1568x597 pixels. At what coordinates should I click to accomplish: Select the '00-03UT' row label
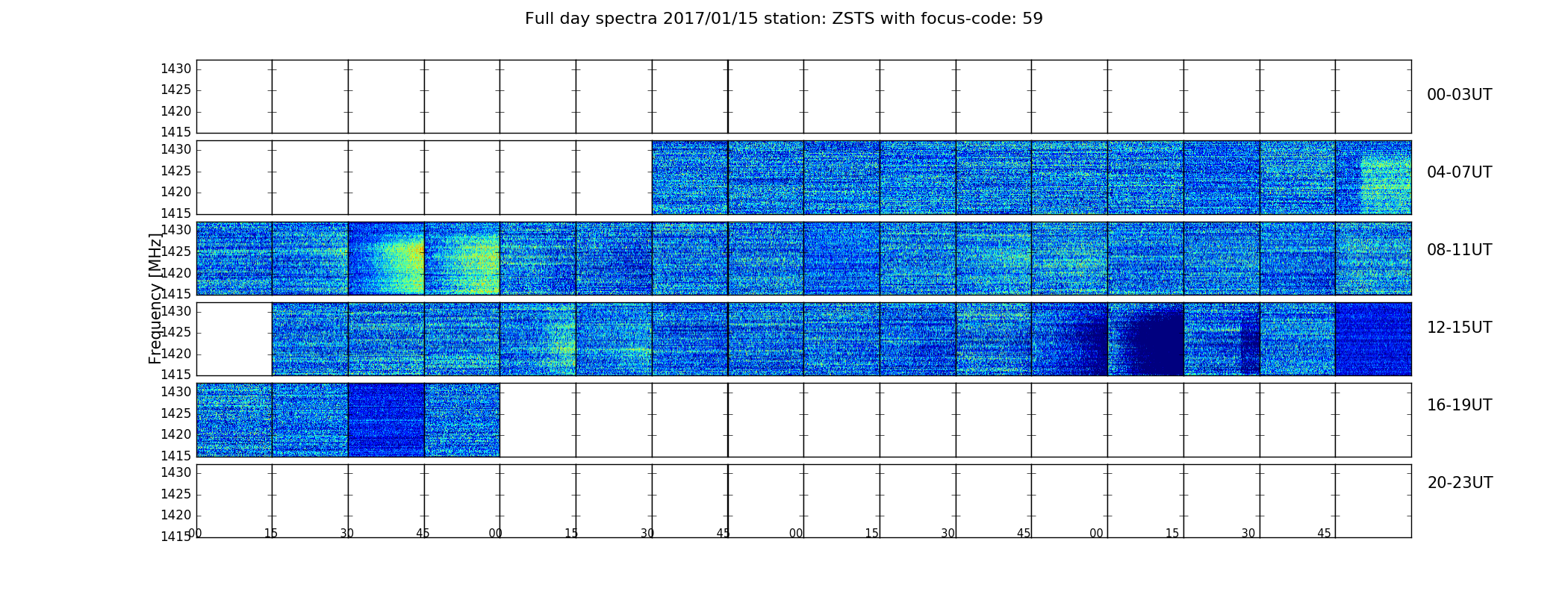(1459, 95)
